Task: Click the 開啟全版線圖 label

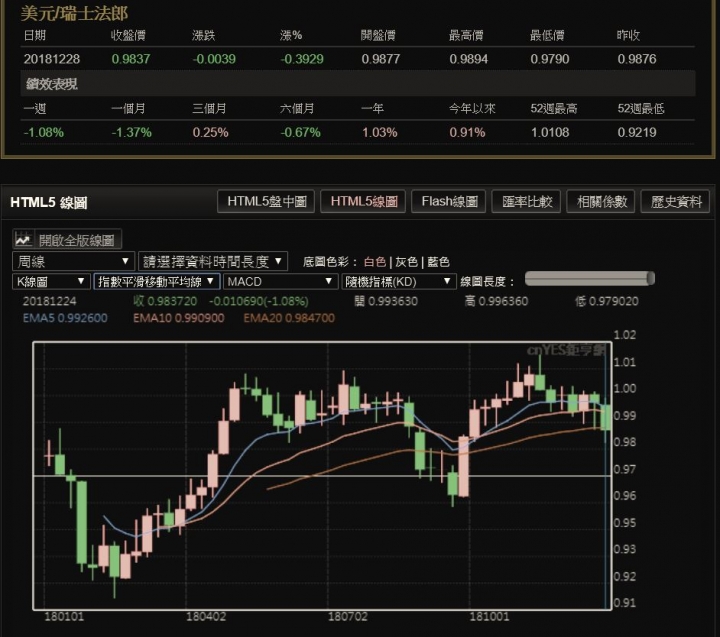Action: point(76,240)
